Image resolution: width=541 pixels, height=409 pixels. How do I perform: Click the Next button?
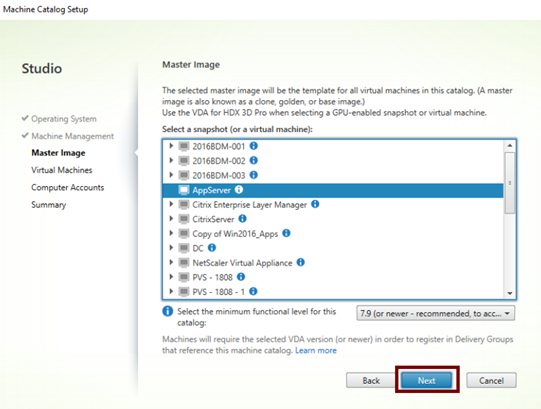[427, 380]
